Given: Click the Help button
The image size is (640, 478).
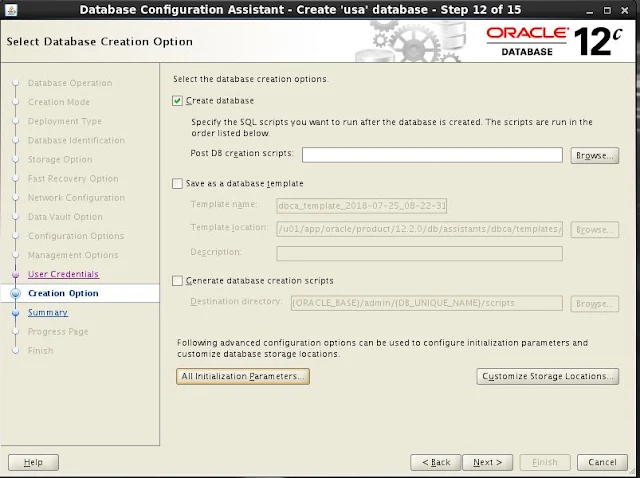Looking at the screenshot, I should [33, 462].
